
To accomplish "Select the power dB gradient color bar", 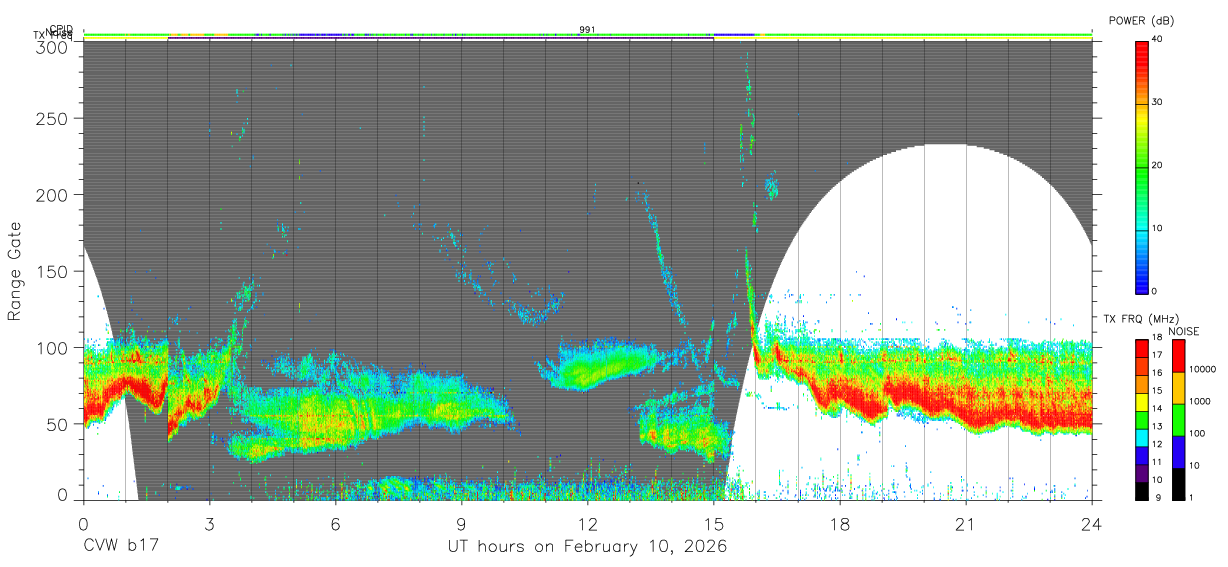I will coord(1142,166).
